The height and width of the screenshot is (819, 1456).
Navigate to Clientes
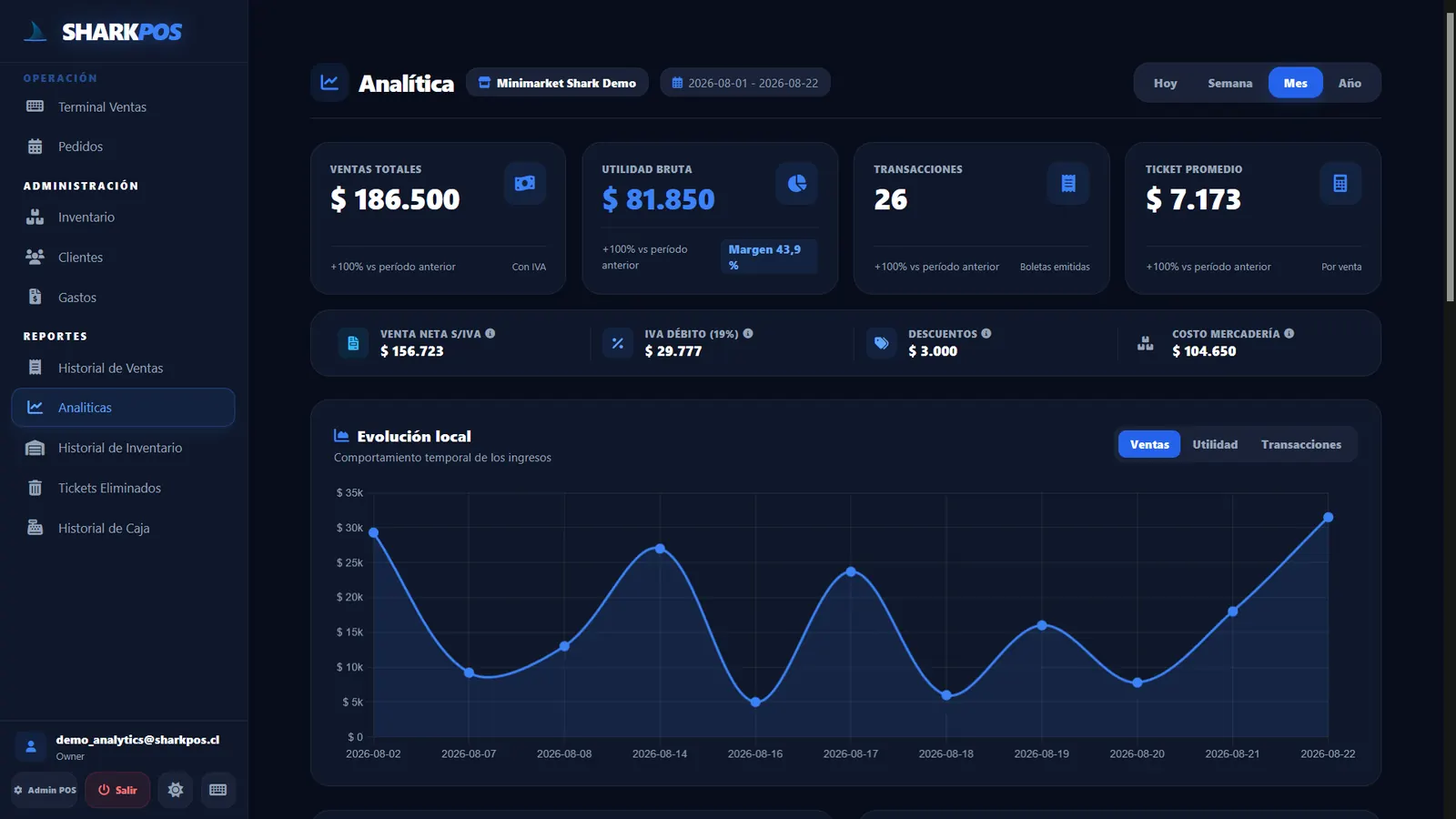point(123,258)
